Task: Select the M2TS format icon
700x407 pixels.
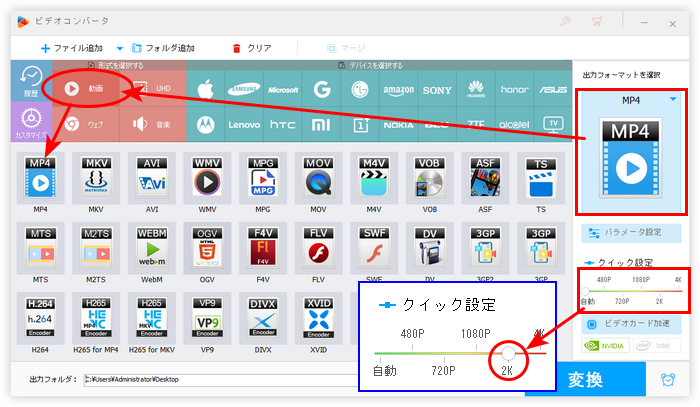Action: (x=96, y=248)
